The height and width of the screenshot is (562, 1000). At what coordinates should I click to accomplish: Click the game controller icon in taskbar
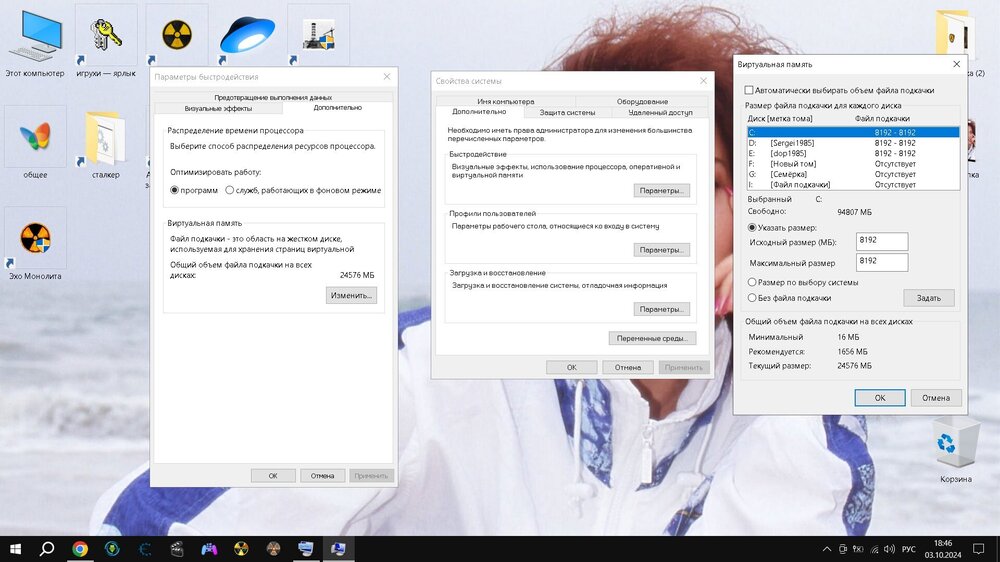(209, 548)
